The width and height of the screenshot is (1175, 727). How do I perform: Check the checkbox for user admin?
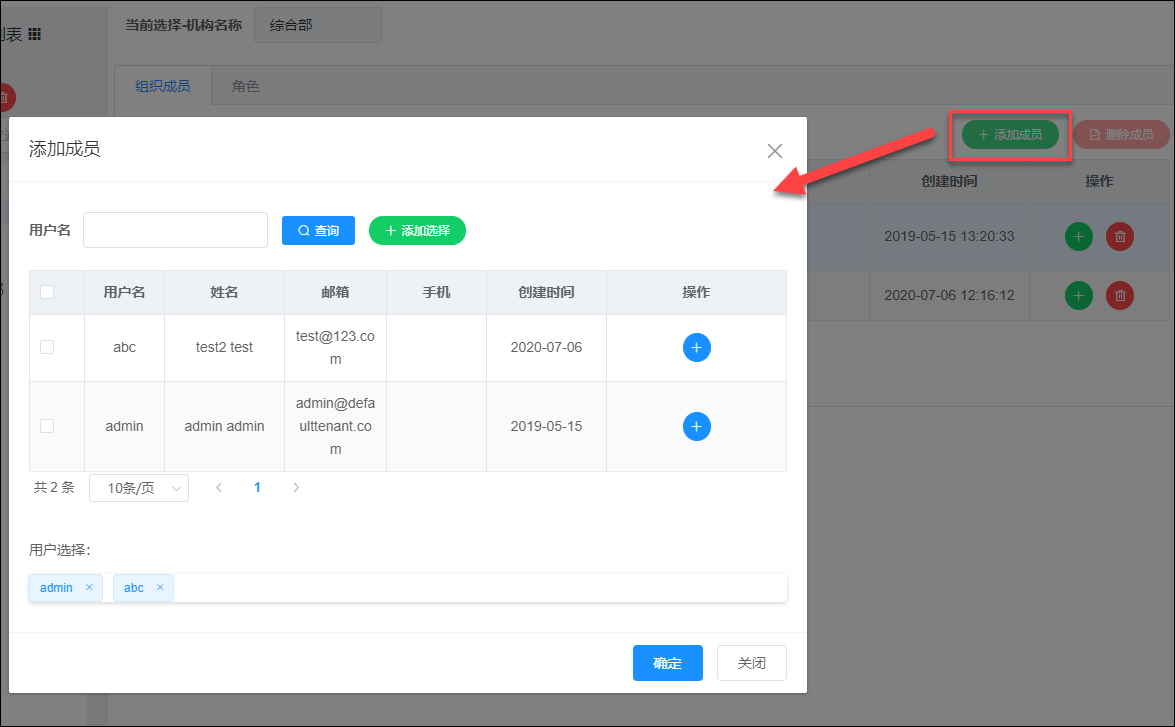point(47,426)
